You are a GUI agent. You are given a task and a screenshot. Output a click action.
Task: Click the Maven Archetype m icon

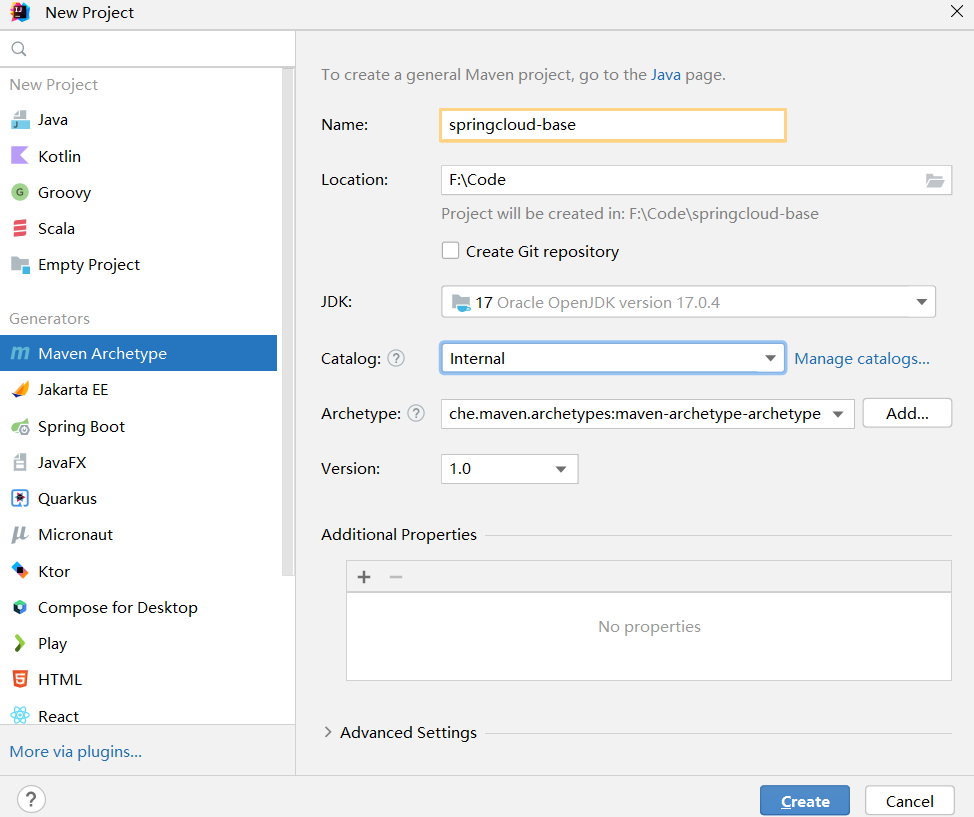tap(20, 353)
